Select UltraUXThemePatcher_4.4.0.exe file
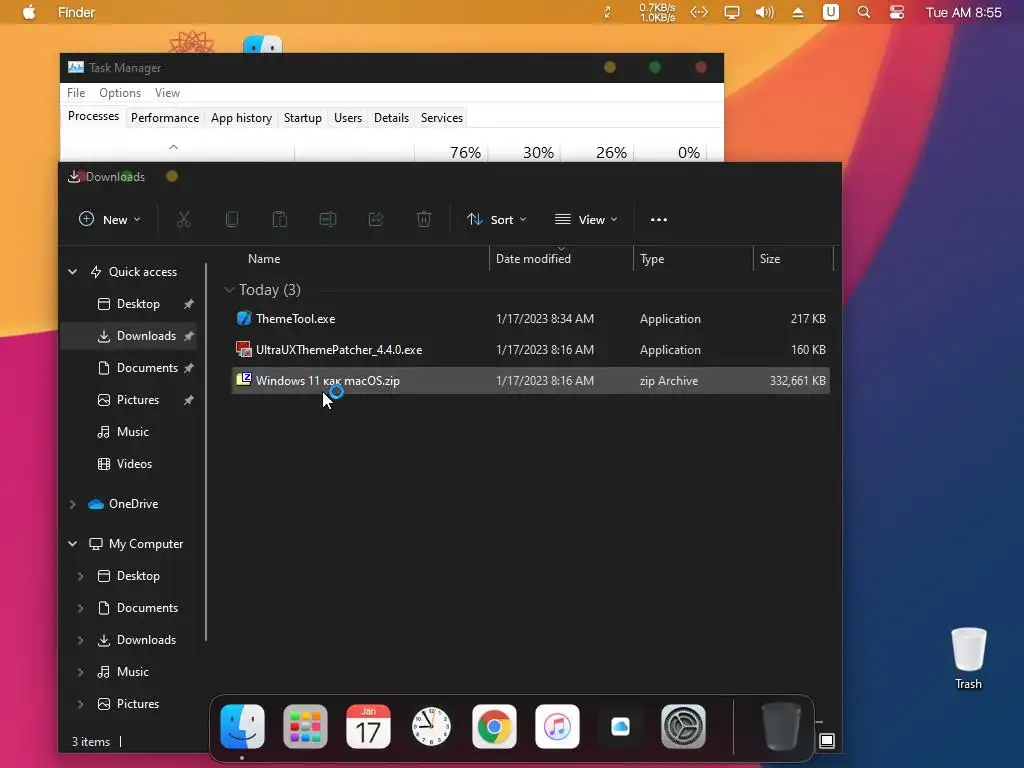 pos(530,349)
